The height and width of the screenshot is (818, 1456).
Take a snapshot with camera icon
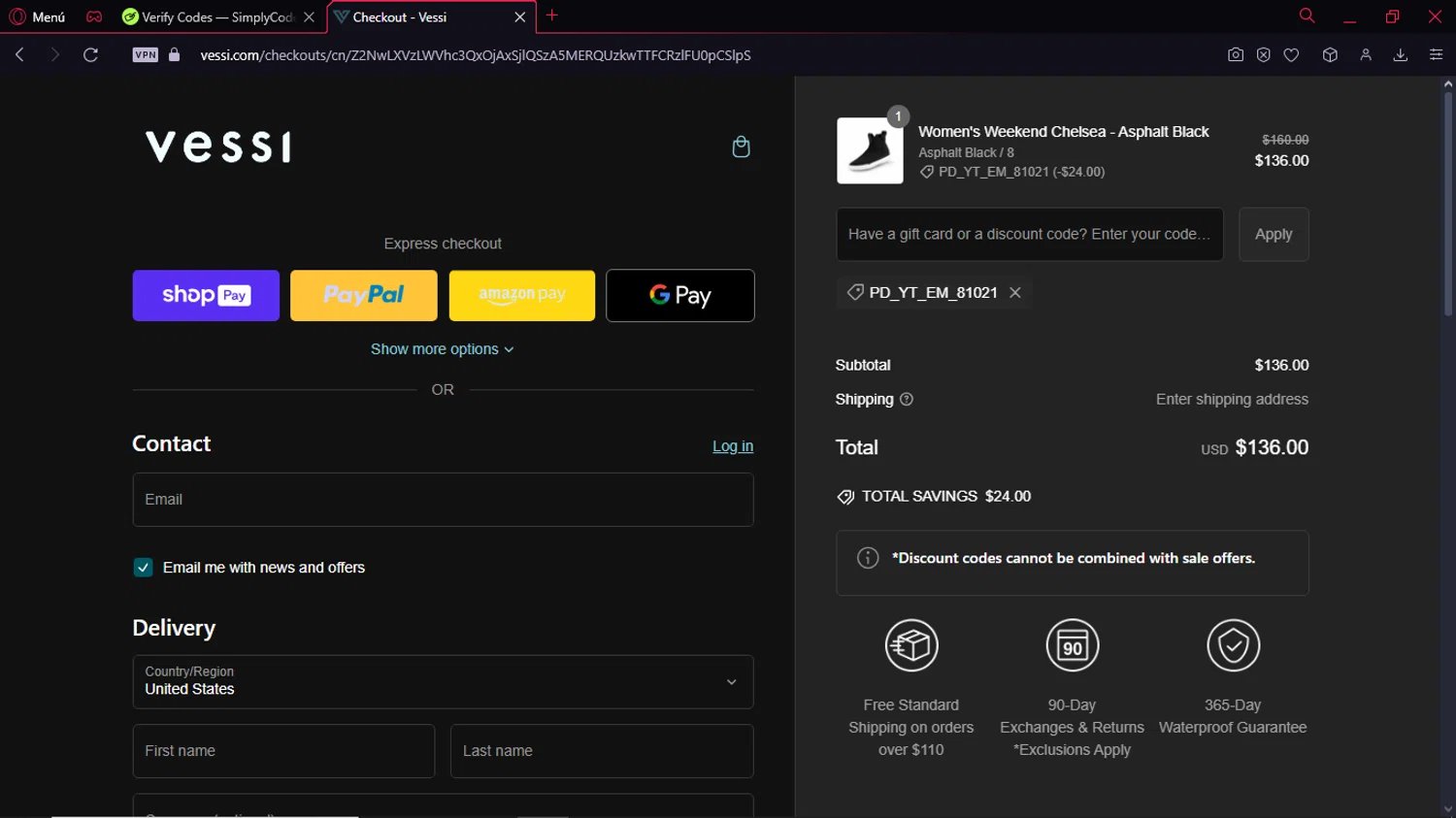point(1236,55)
